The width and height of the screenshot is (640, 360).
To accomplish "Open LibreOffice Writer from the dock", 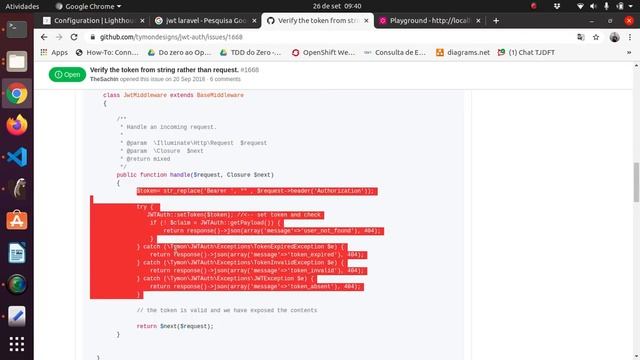I will (x=17, y=252).
